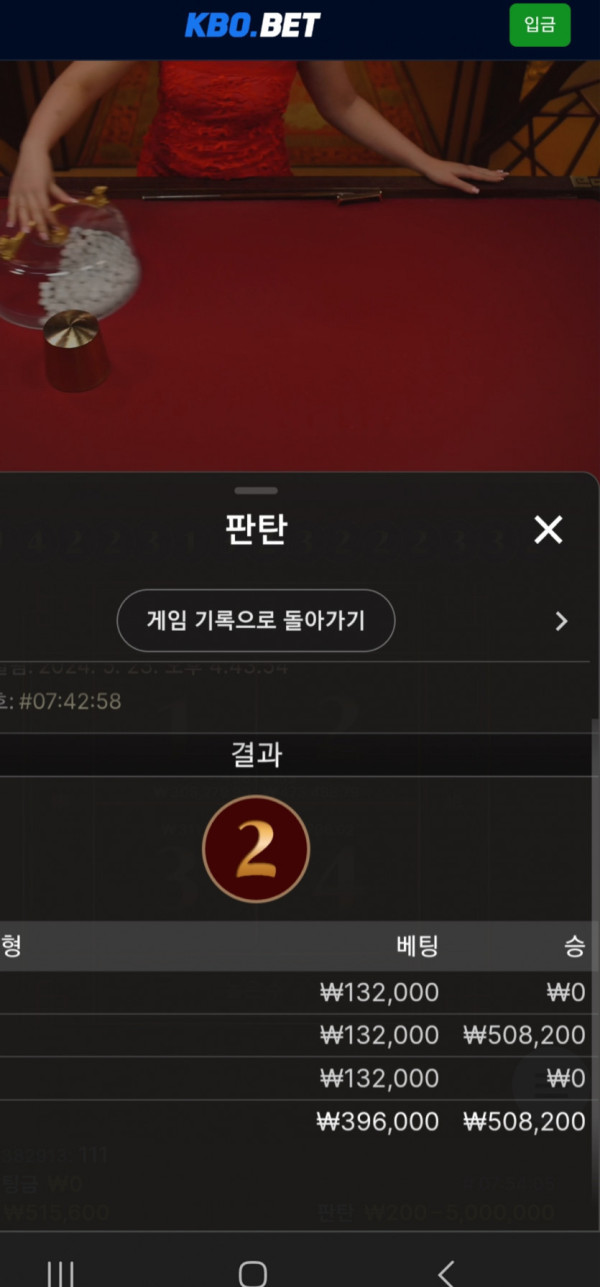The width and height of the screenshot is (600, 1287).
Task: Close the 판탄 history panel
Action: pos(548,530)
